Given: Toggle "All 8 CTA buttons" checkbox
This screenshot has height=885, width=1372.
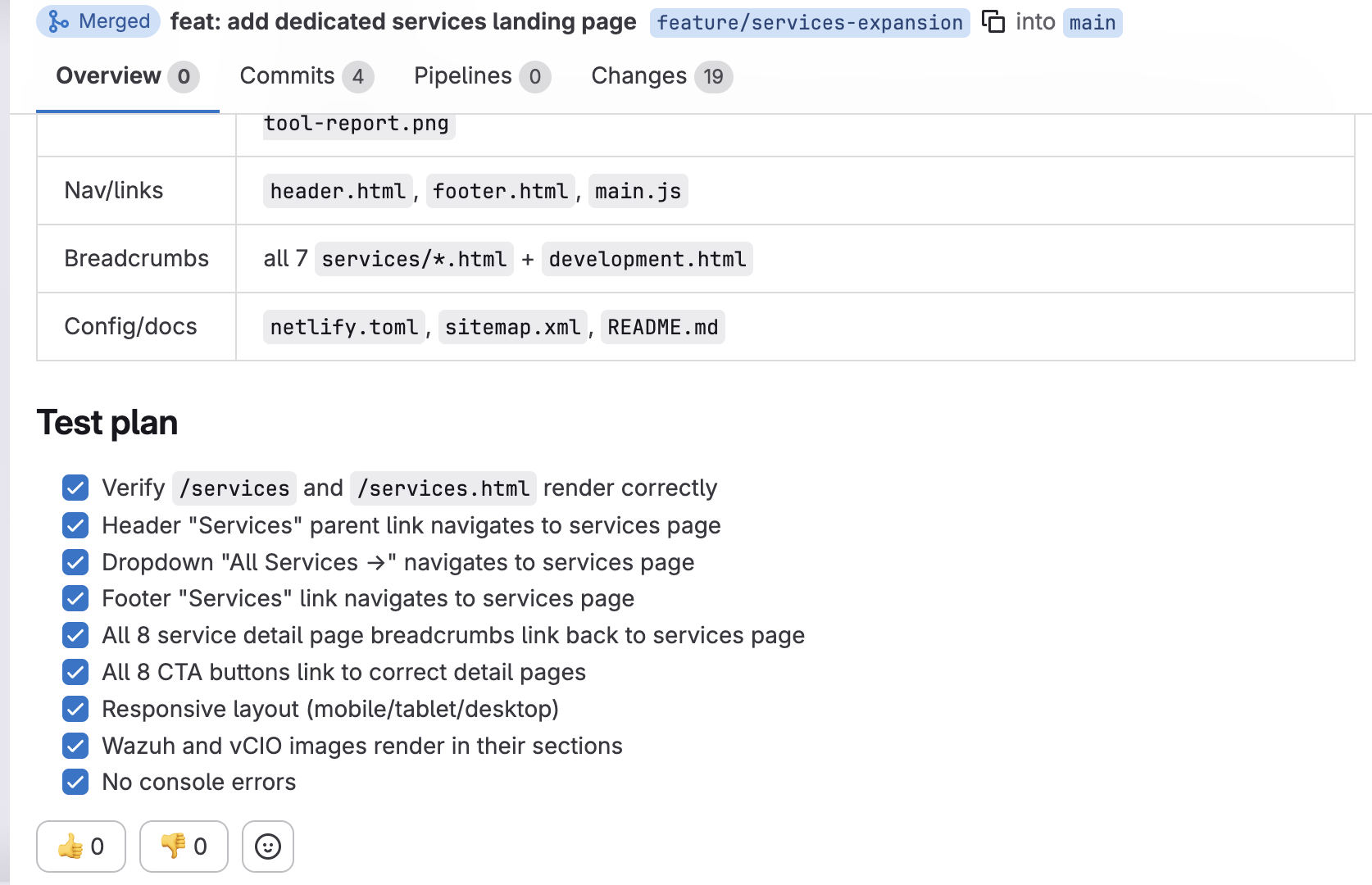Looking at the screenshot, I should click(75, 672).
